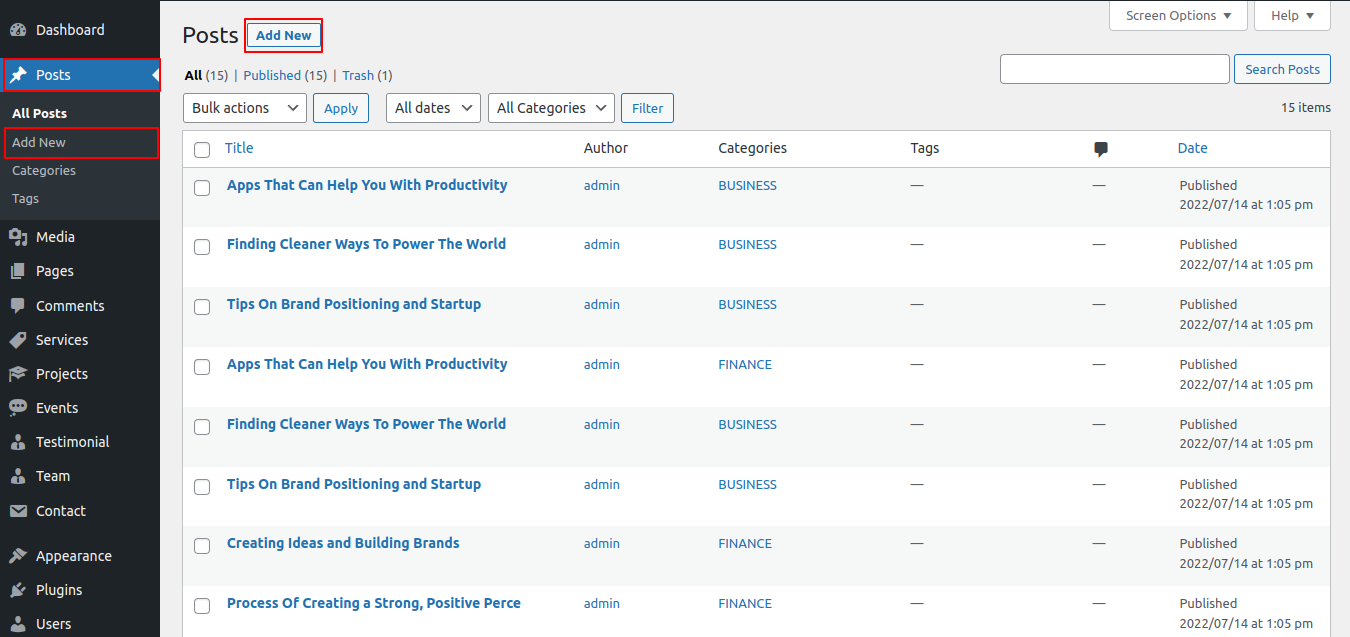
Task: Select checkbox for Process Of Creating a Strong post
Action: [202, 606]
